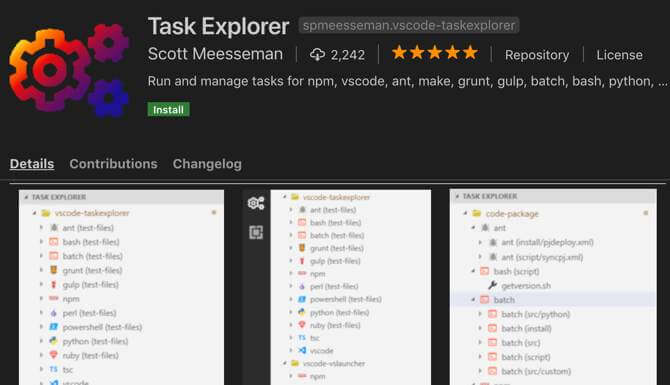Click TS icon beside tsc in middle screenshot
Image resolution: width=670 pixels, height=385 pixels.
(302, 338)
